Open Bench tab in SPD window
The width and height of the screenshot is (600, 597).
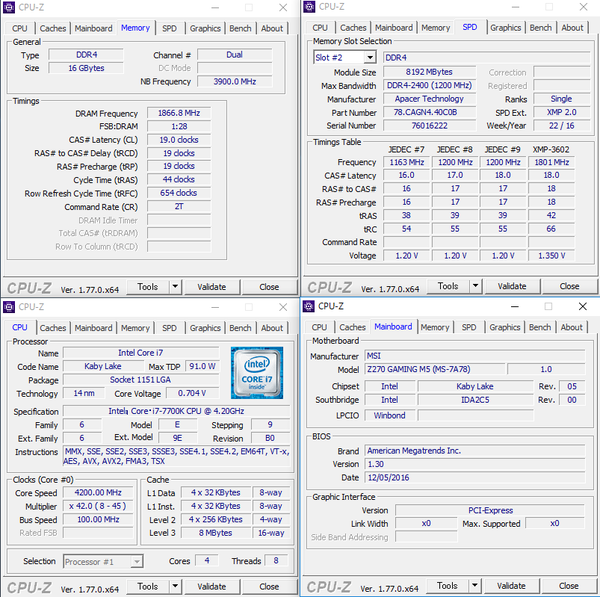pos(541,28)
